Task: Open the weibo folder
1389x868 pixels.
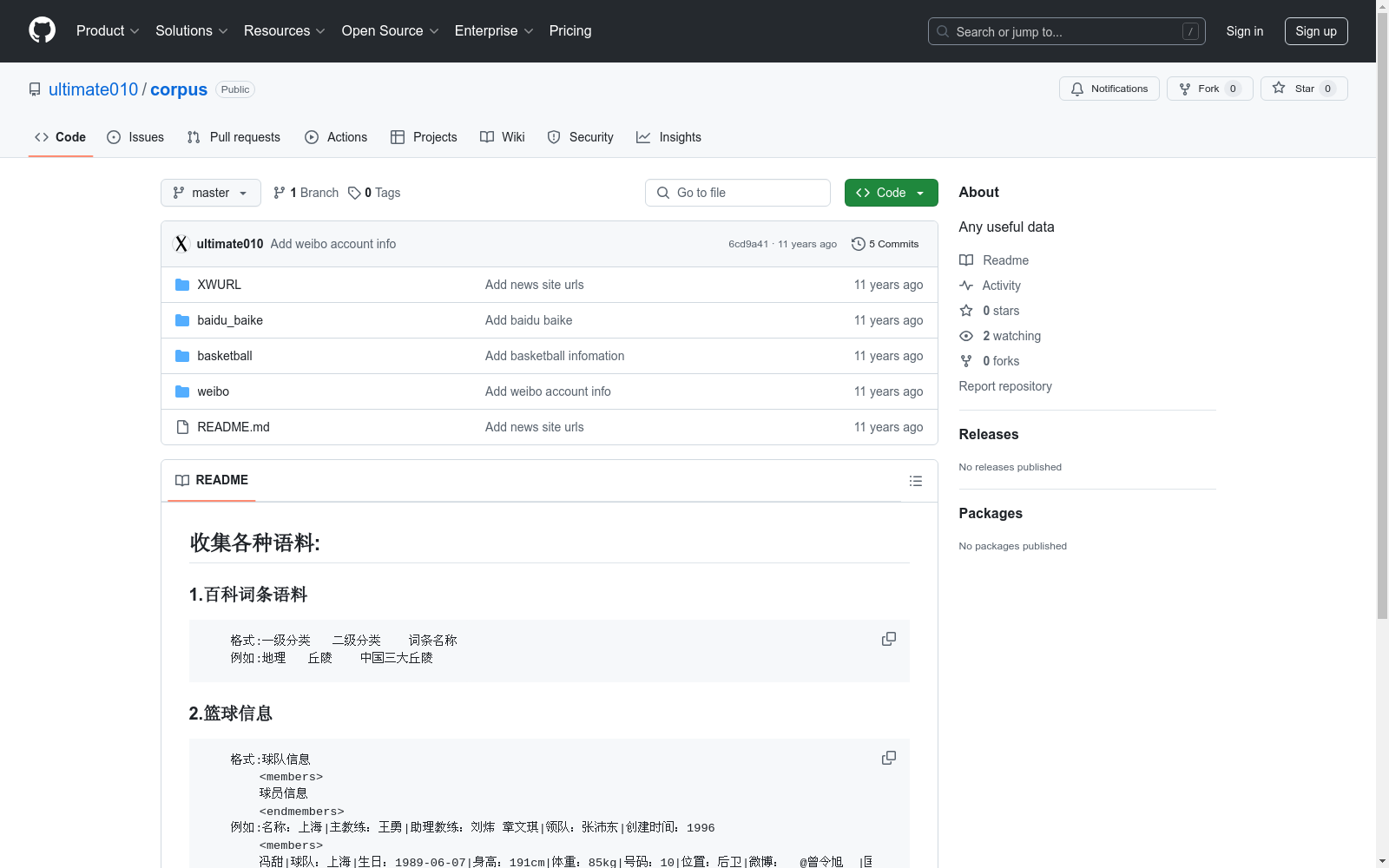Action: click(x=214, y=391)
